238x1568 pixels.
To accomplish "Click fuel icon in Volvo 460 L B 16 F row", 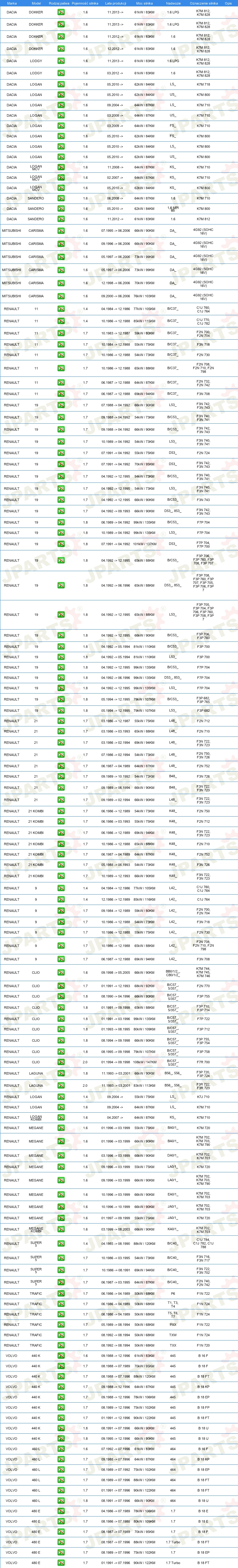I will click(61, 1449).
